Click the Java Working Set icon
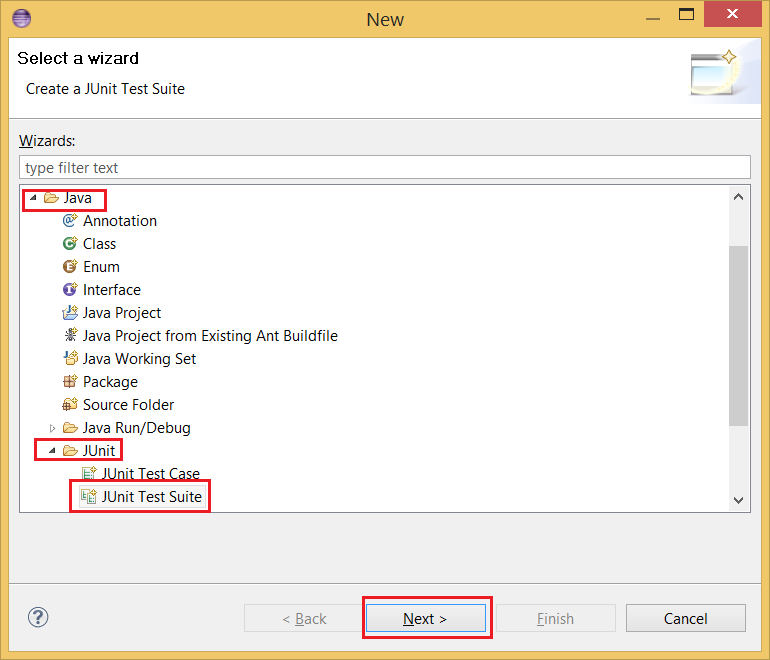Screen dimensions: 770x660 click(70, 358)
